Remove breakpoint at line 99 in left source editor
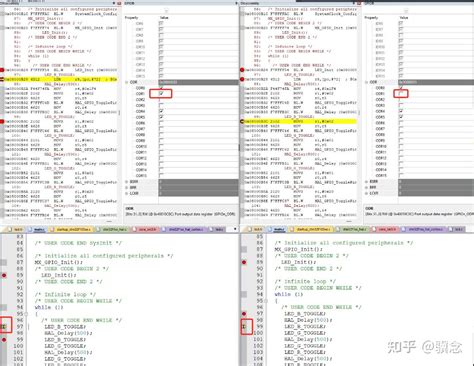 (x=4, y=340)
